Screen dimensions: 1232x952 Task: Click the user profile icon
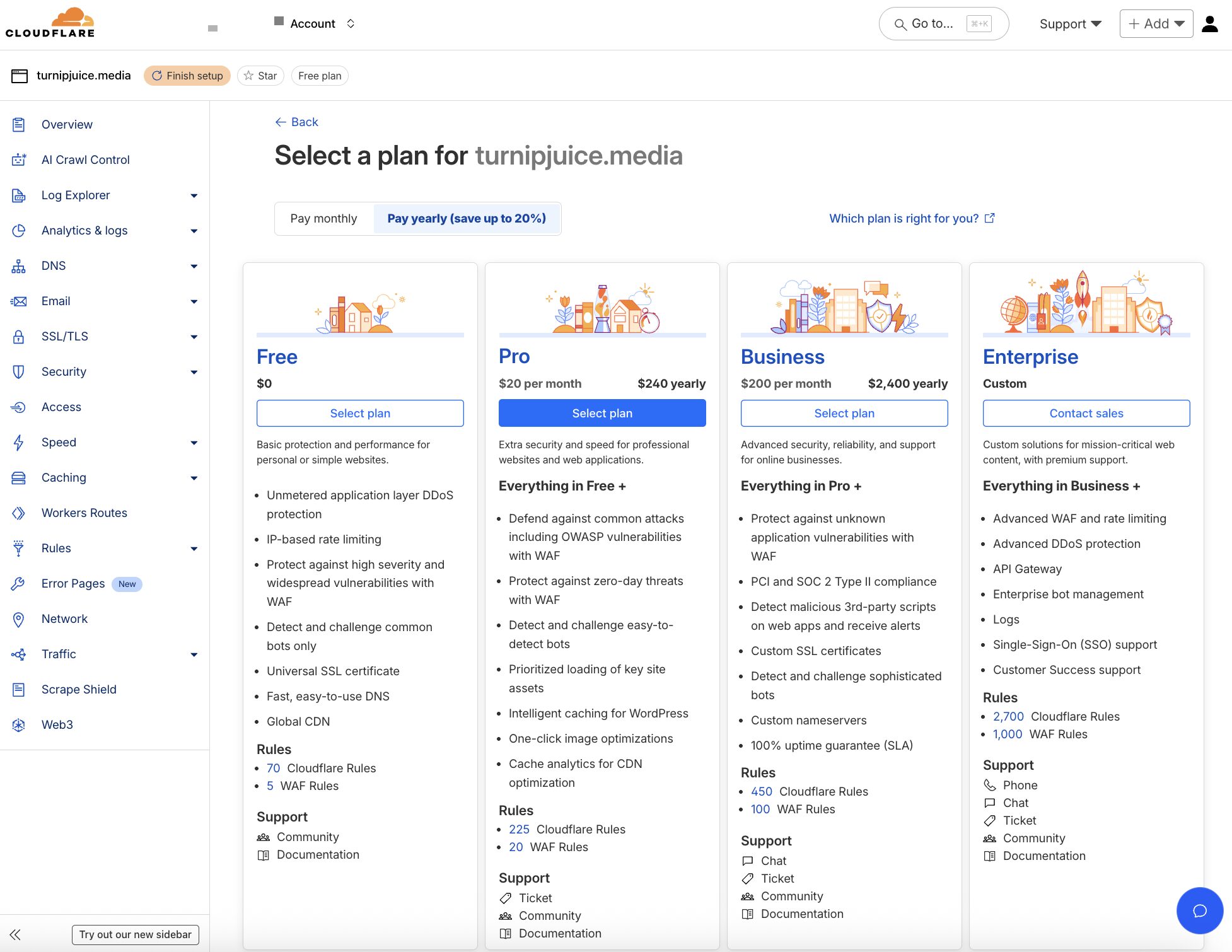click(x=1209, y=23)
